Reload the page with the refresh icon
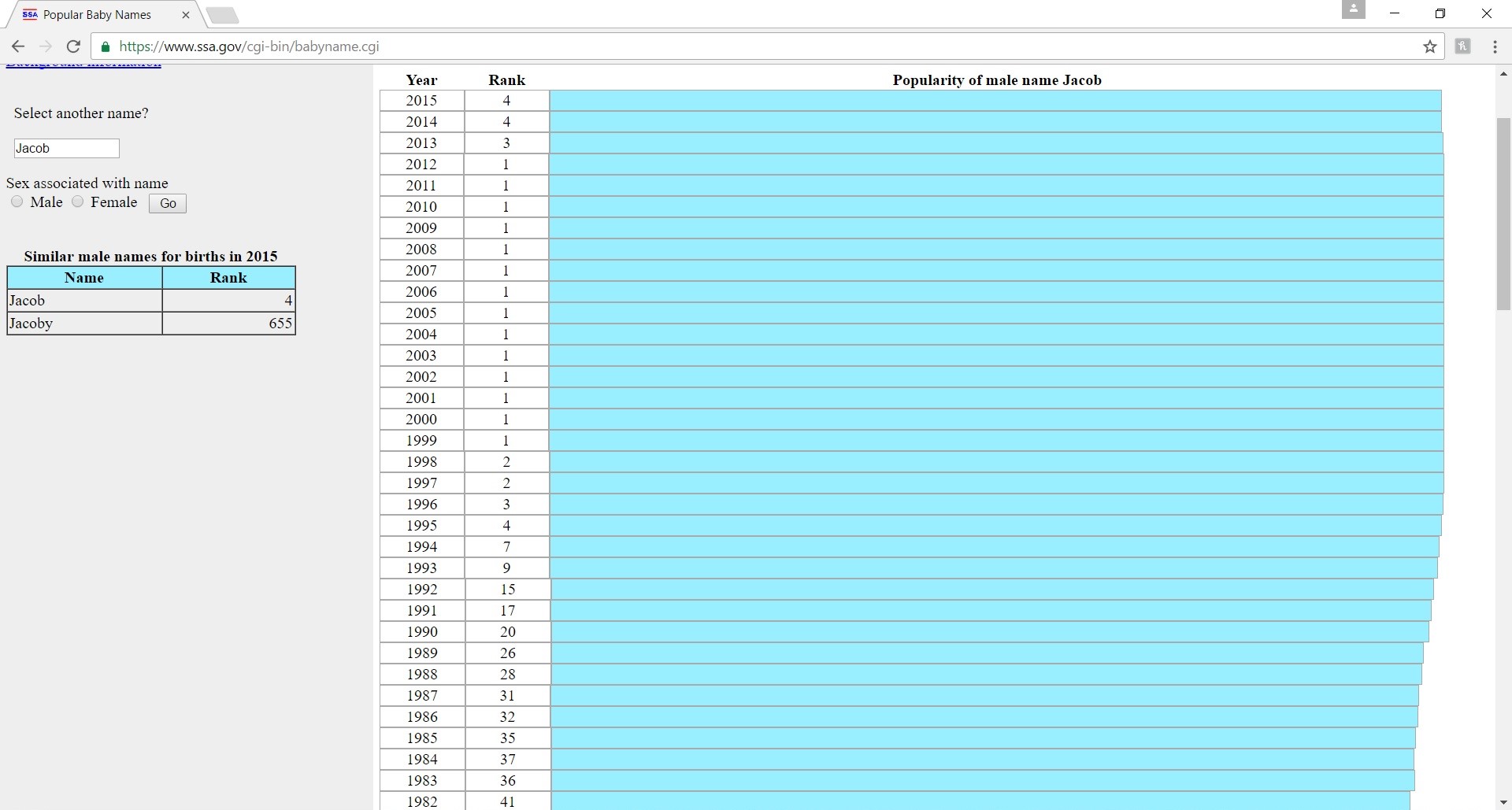This screenshot has height=810, width=1512. click(73, 46)
